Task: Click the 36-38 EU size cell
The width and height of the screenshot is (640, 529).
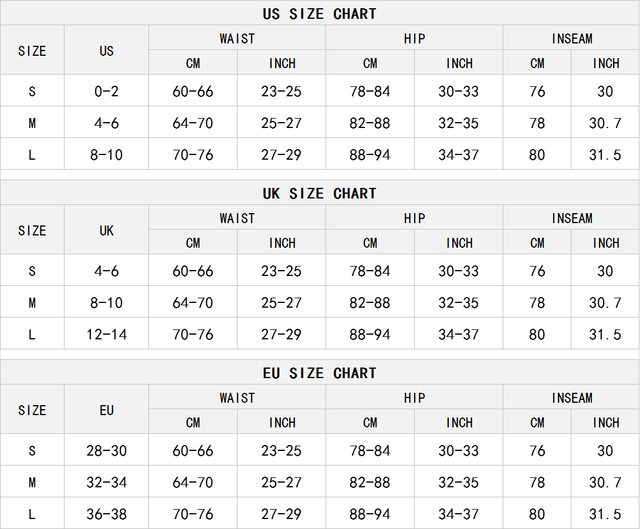Action: click(x=107, y=514)
